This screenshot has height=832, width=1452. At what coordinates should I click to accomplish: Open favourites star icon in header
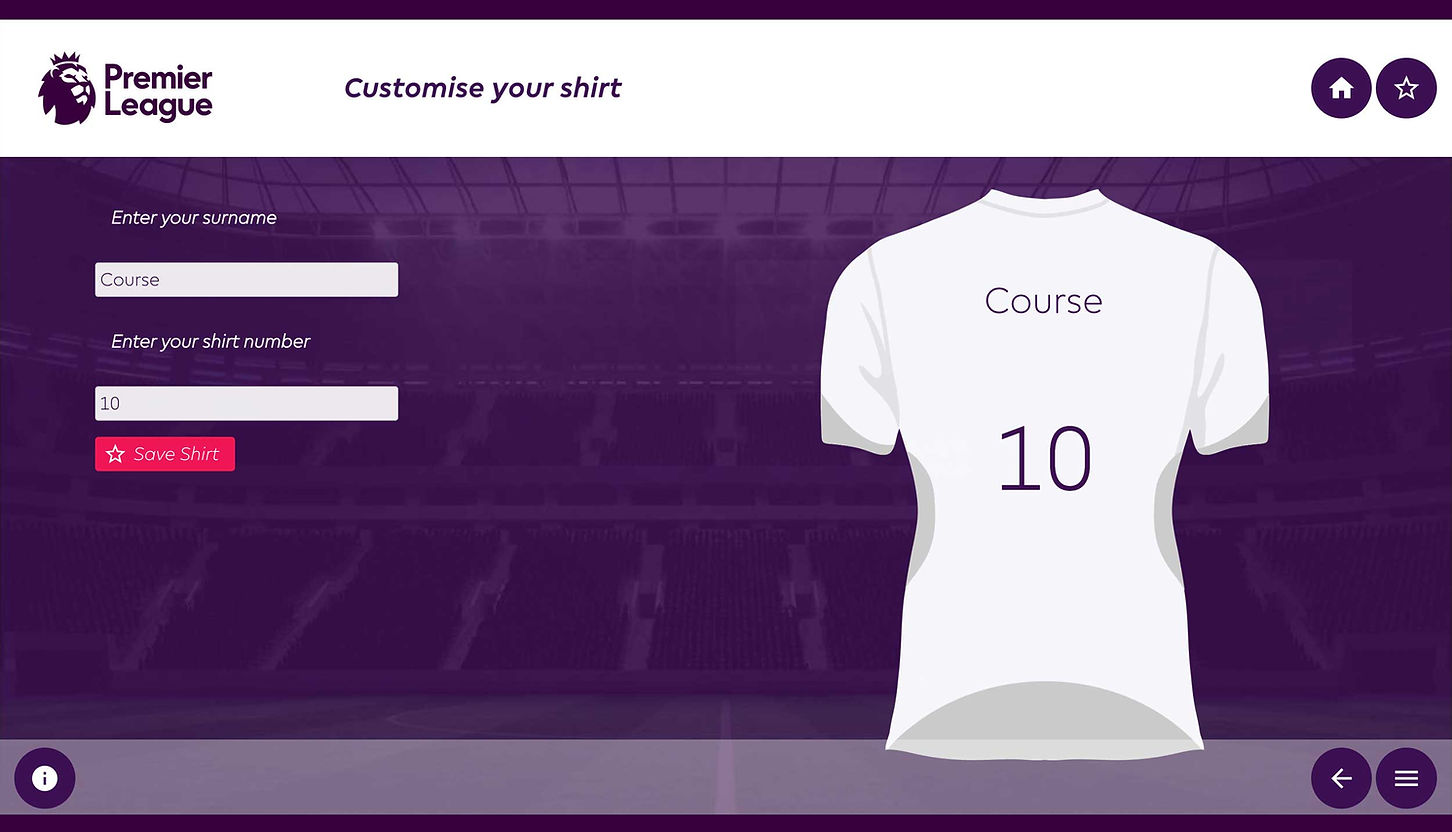1406,88
